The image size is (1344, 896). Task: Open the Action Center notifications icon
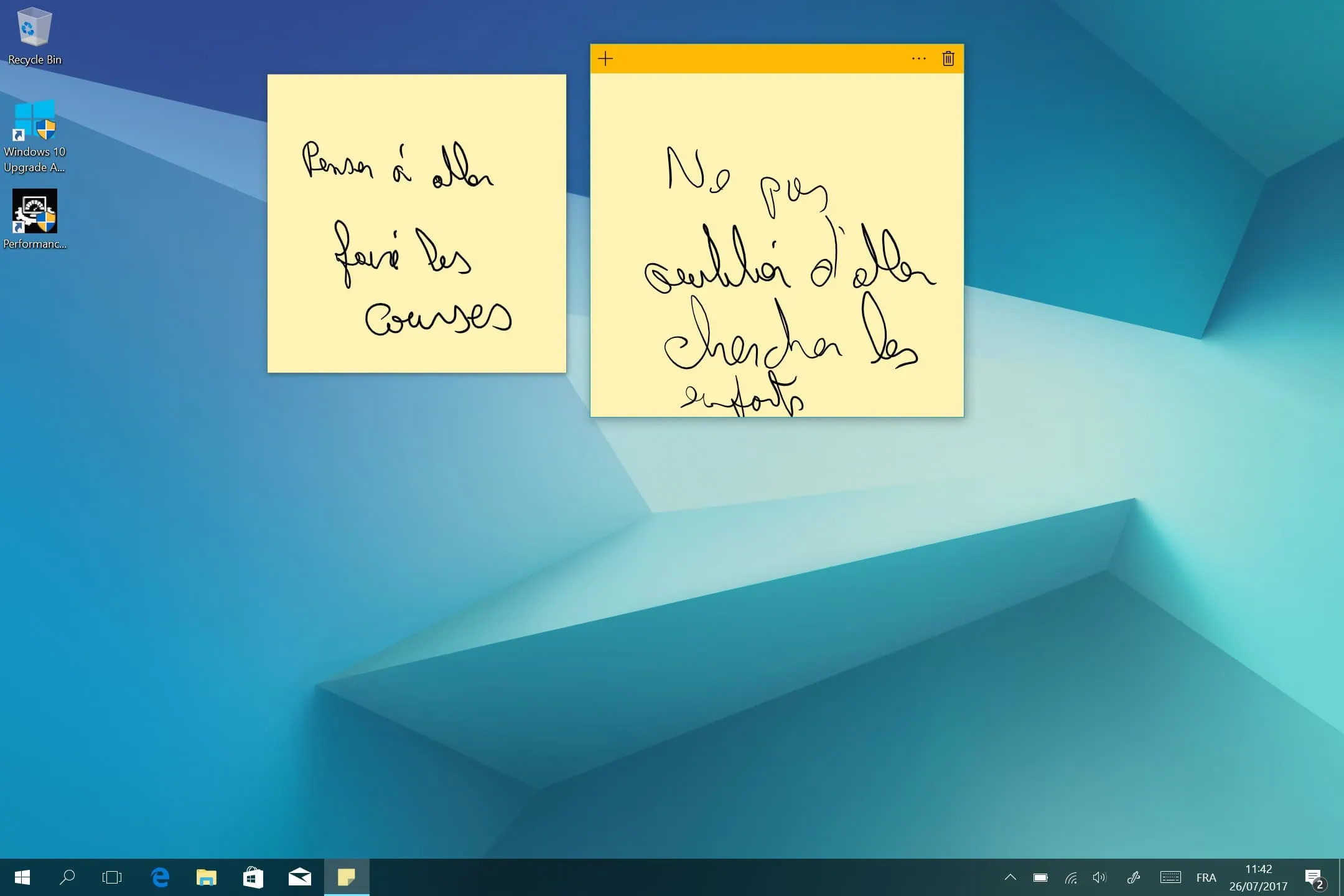(1314, 878)
